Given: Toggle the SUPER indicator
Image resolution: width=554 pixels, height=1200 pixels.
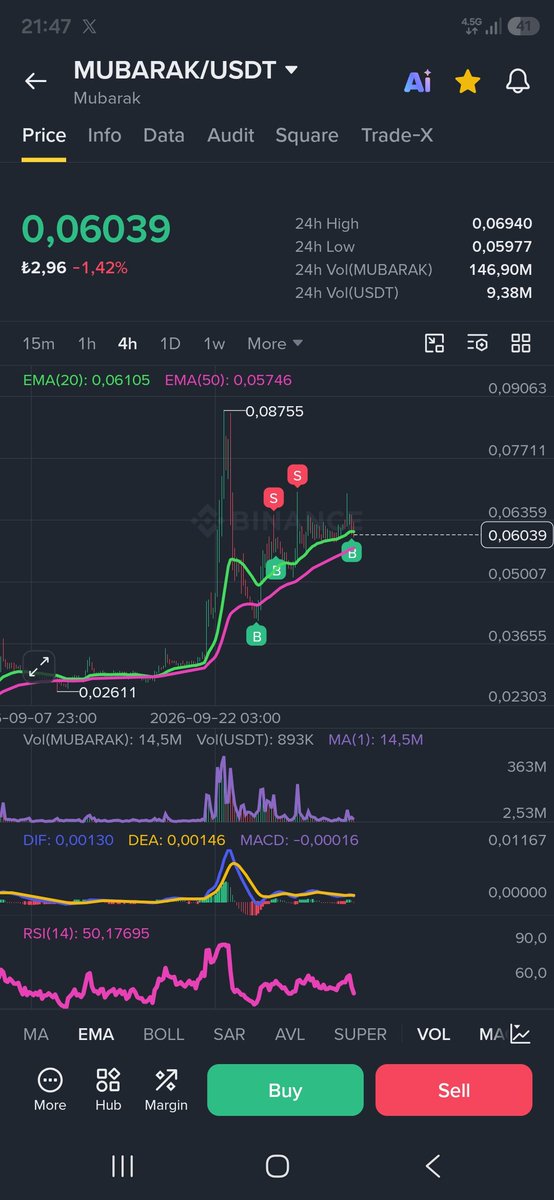Looking at the screenshot, I should click(360, 1034).
